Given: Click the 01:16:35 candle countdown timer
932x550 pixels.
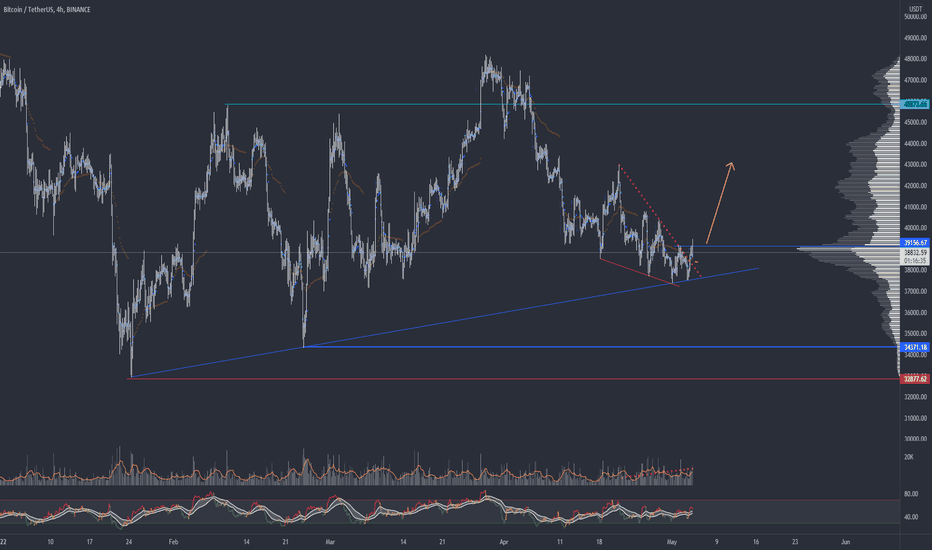Looking at the screenshot, I should (x=915, y=260).
